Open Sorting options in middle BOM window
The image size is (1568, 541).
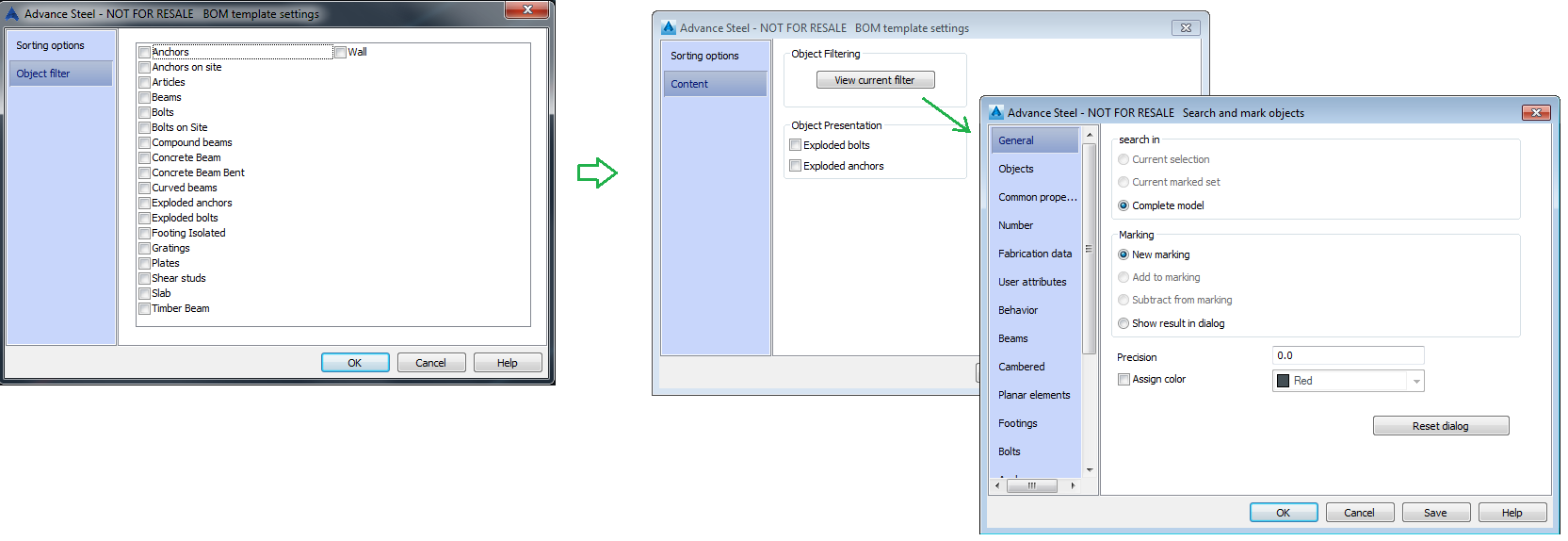coord(715,56)
